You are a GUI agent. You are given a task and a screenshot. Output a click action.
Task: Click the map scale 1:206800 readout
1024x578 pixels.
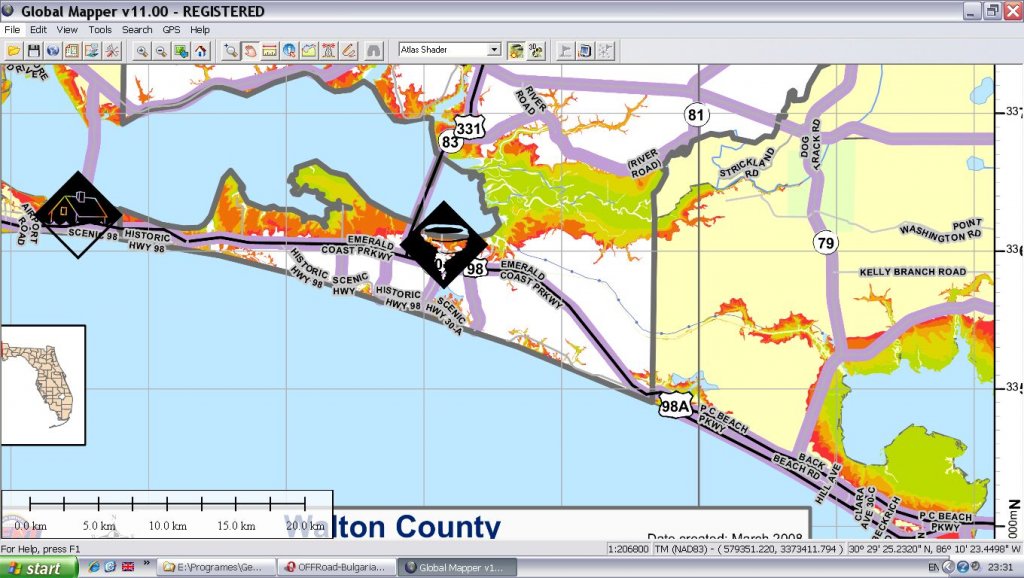[628, 549]
